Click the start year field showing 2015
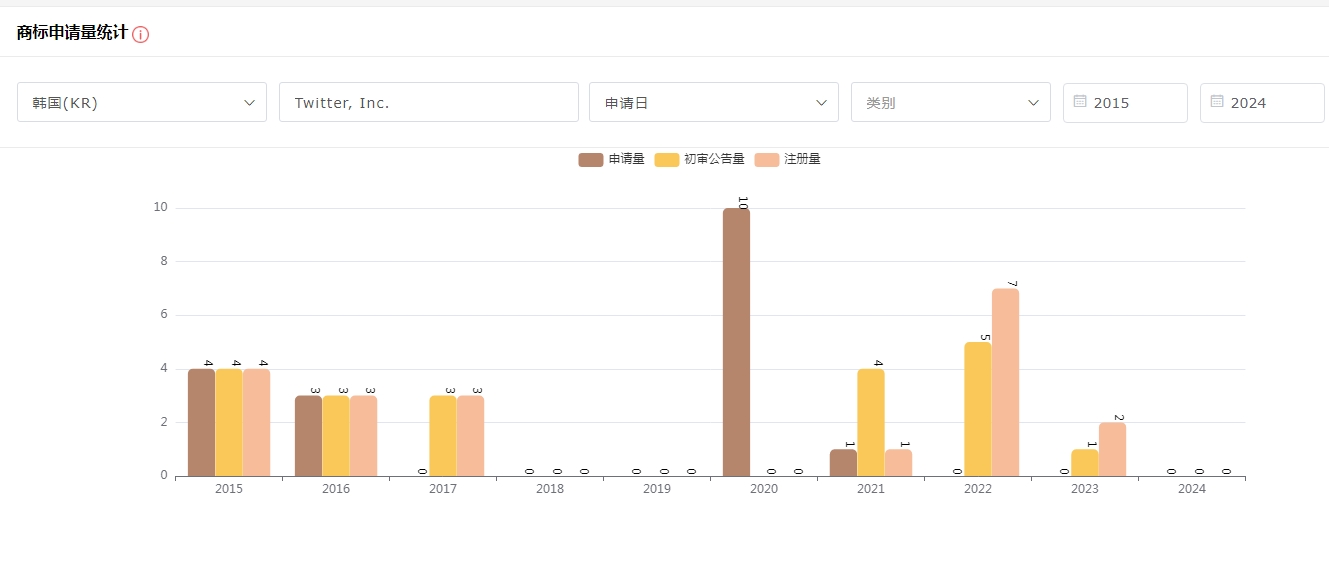Viewport: 1329px width, 564px height. point(1125,103)
